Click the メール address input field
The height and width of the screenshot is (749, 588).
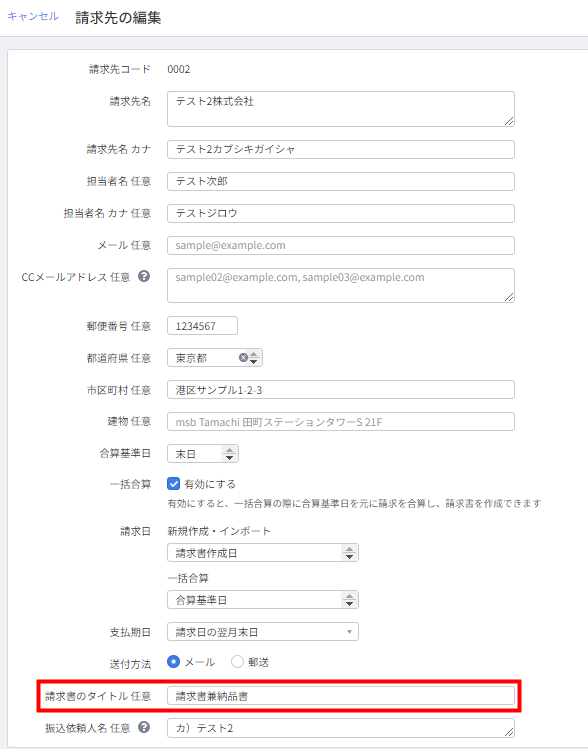tap(341, 246)
